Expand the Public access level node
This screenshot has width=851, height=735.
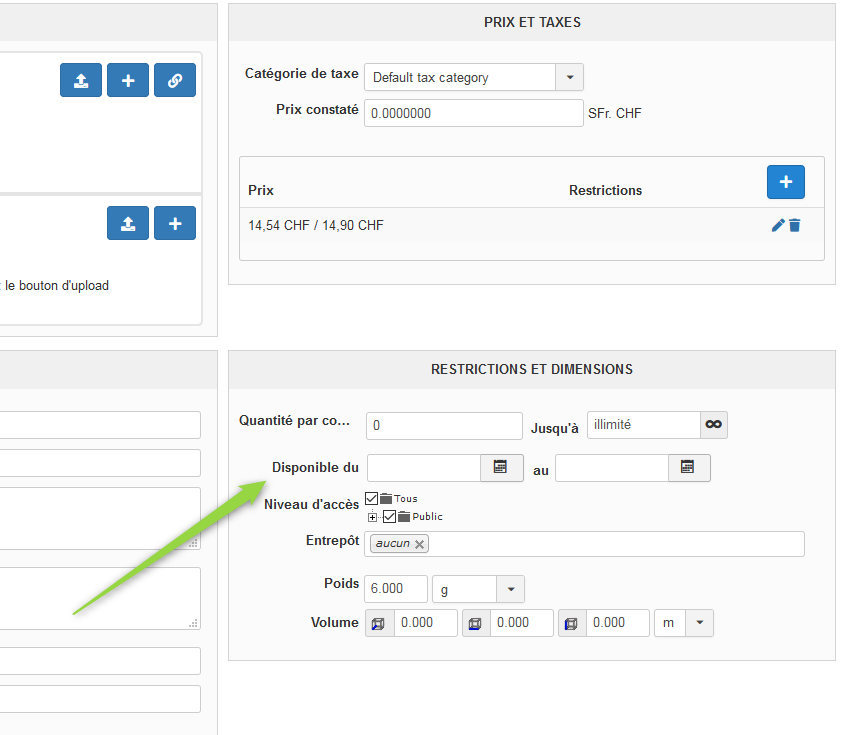[372, 517]
